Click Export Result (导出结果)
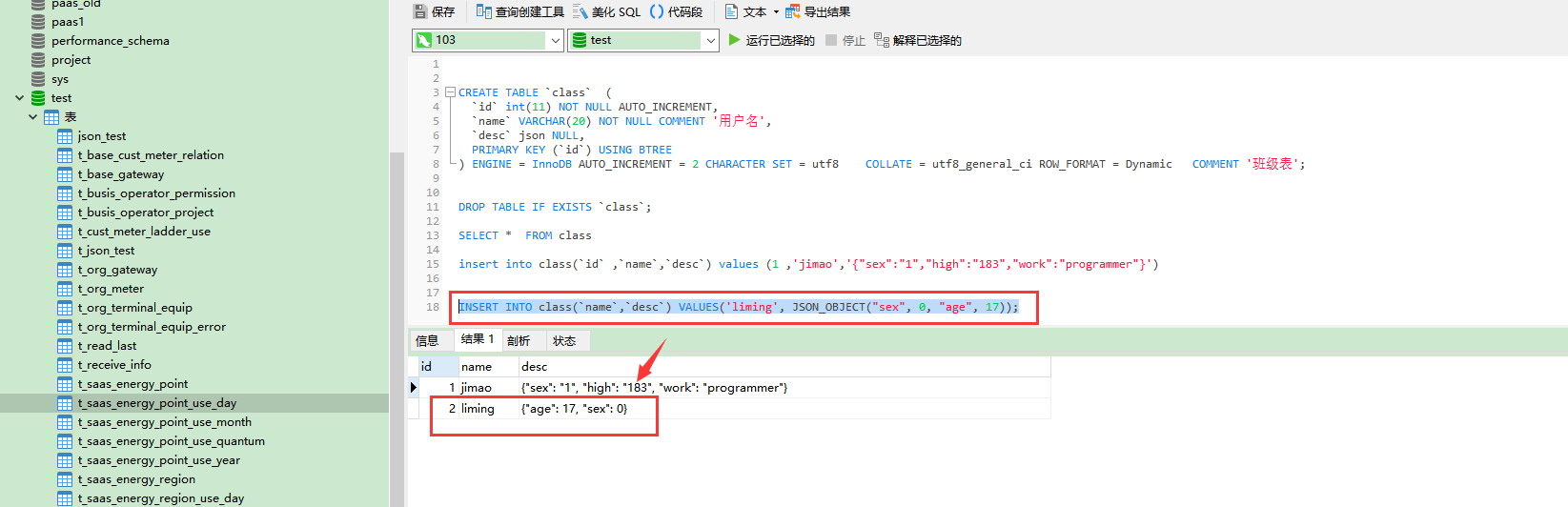This screenshot has width=1568, height=507. (x=817, y=11)
